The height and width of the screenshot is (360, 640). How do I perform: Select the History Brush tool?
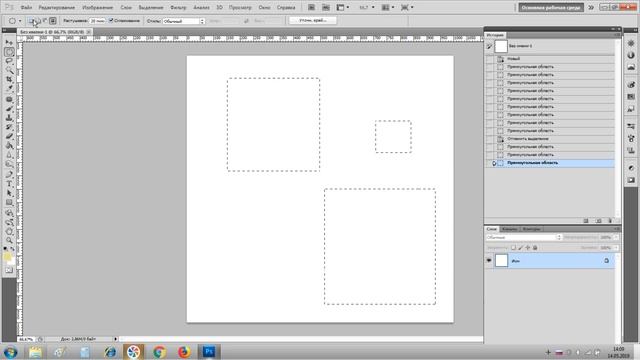(9, 127)
